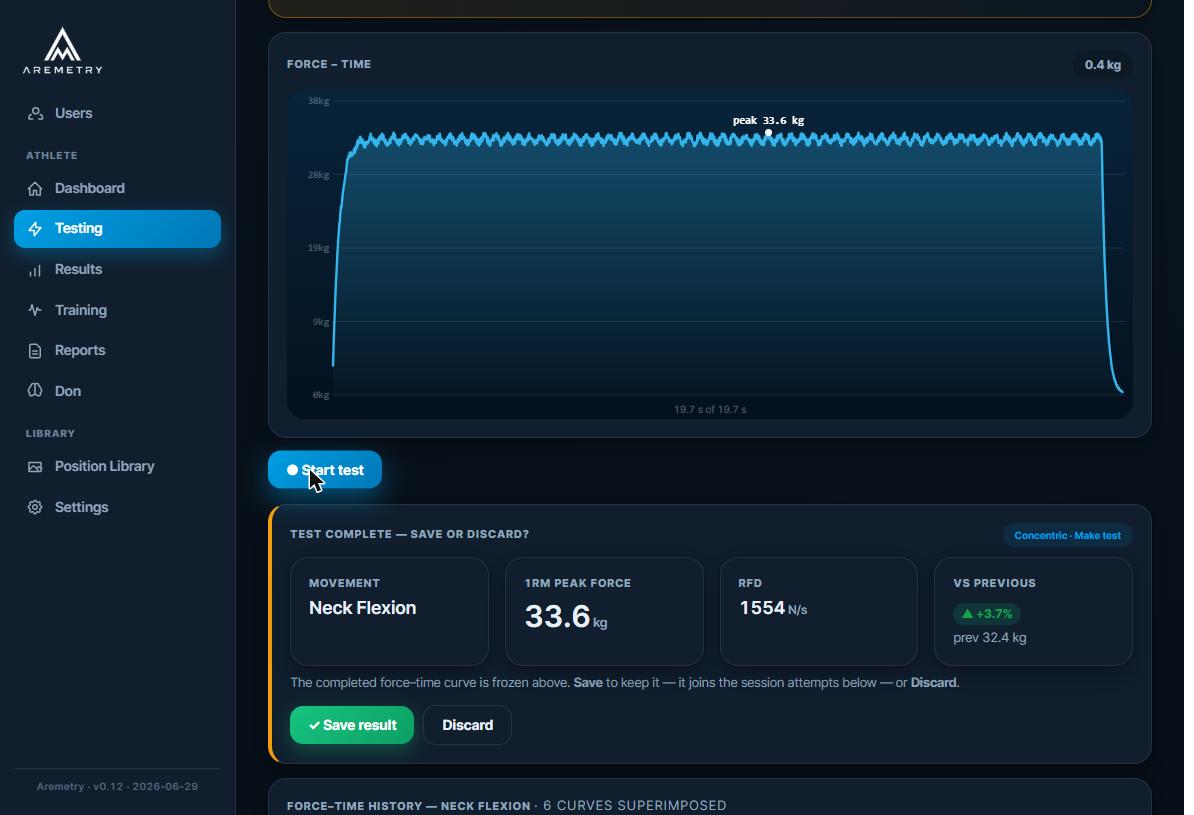
Task: Discard the completed test
Action: click(x=468, y=725)
